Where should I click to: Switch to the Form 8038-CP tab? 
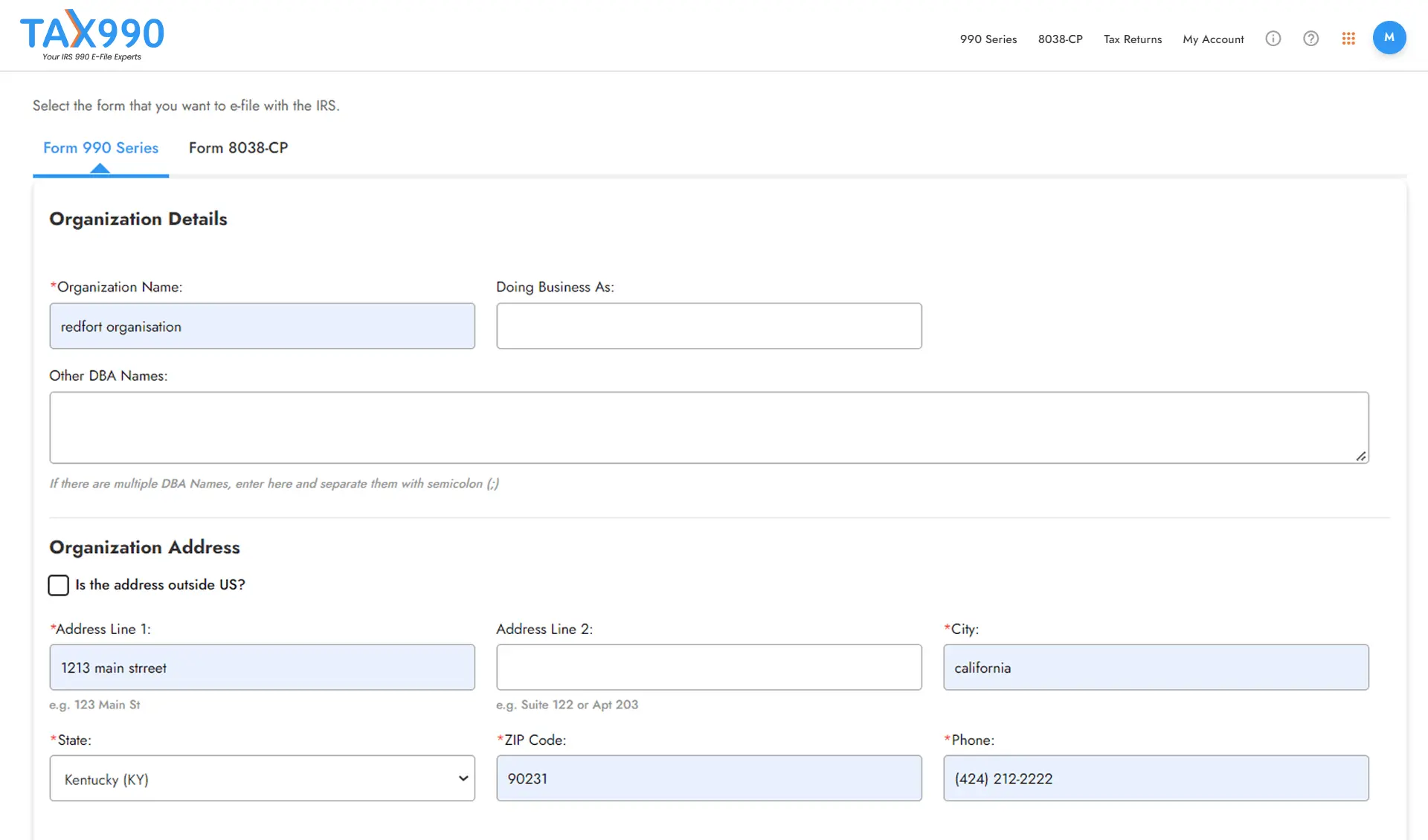[x=238, y=148]
